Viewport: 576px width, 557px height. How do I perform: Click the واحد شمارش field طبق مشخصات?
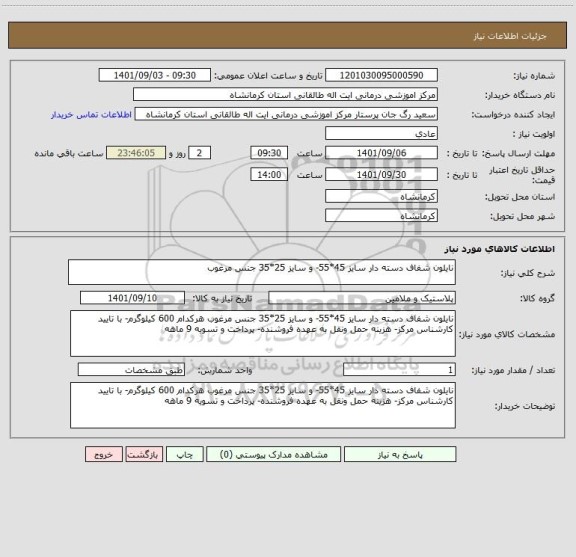click(x=131, y=370)
